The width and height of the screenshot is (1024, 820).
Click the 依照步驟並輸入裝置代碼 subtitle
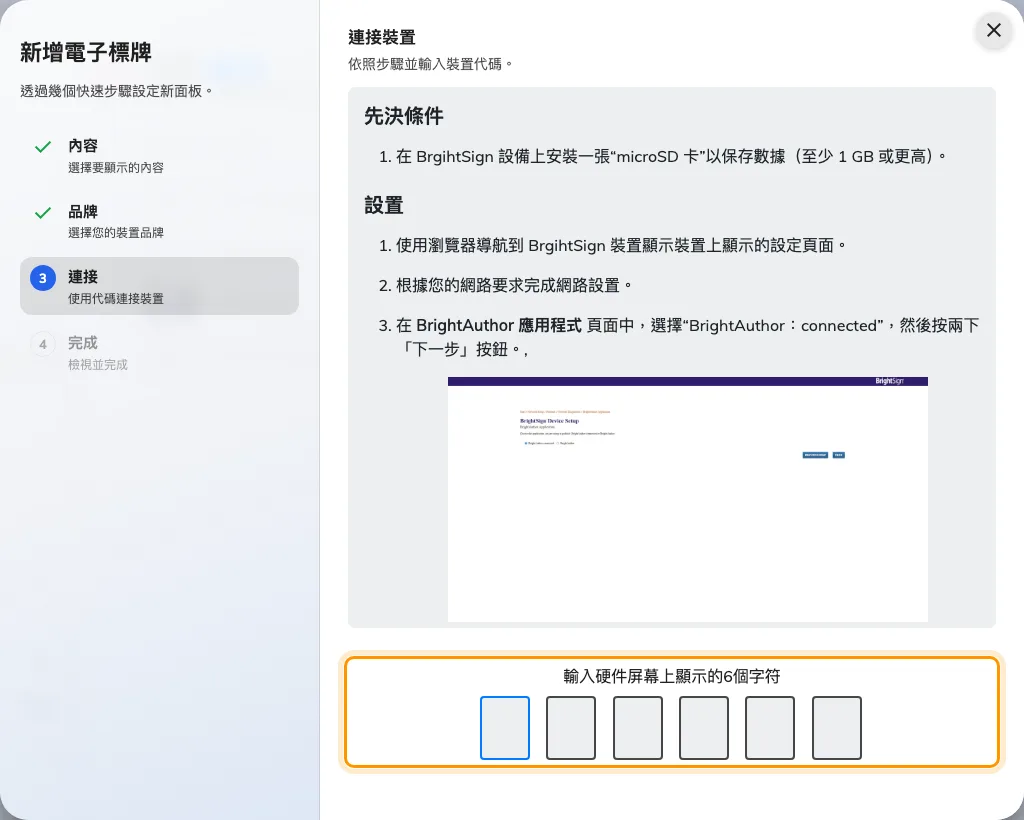click(430, 64)
